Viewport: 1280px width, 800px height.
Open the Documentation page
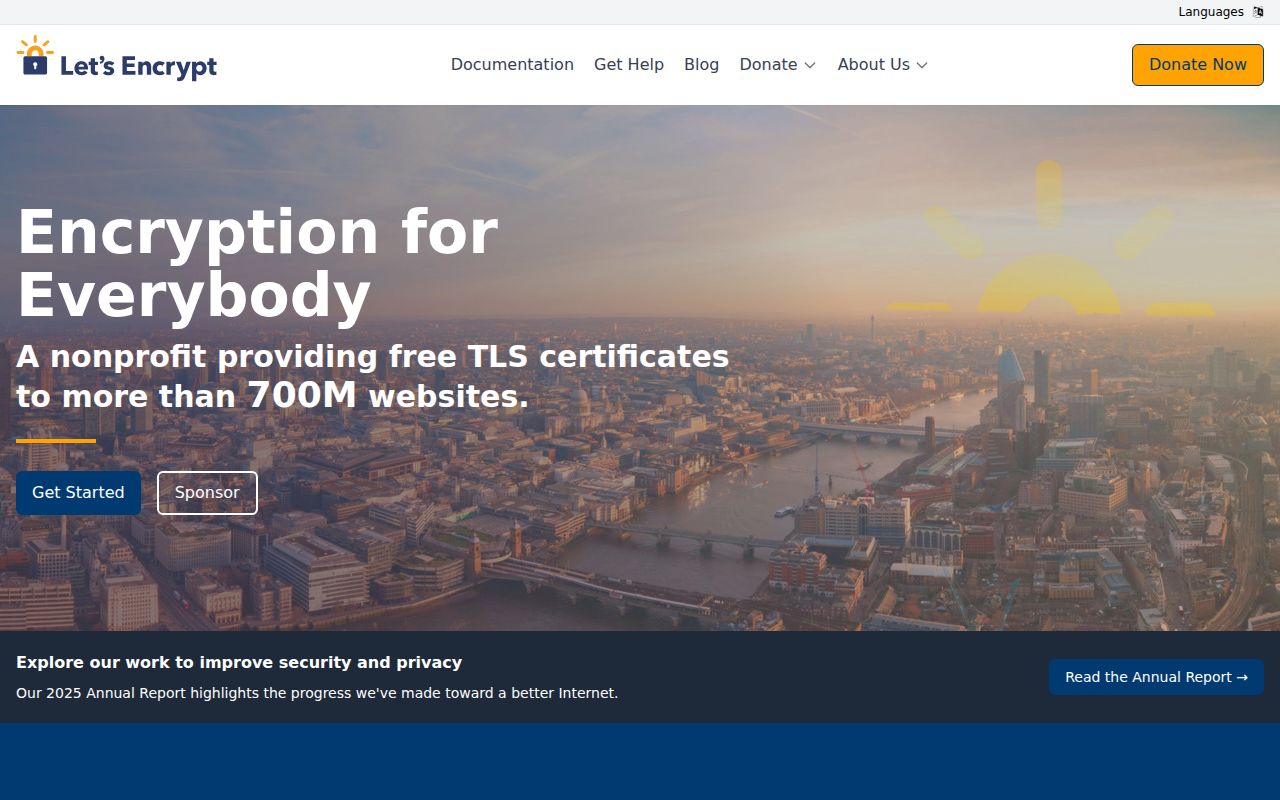[512, 64]
